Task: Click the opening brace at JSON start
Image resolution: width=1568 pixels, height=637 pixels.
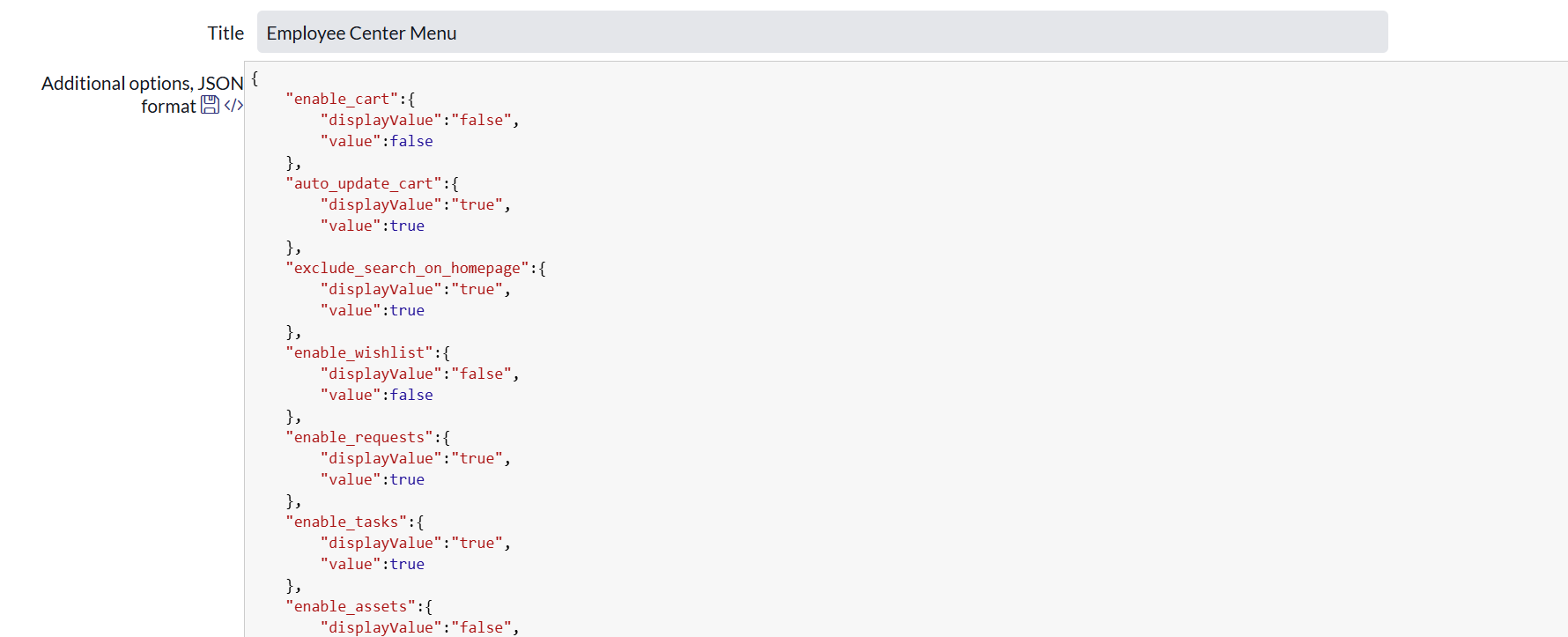Action: 255,78
